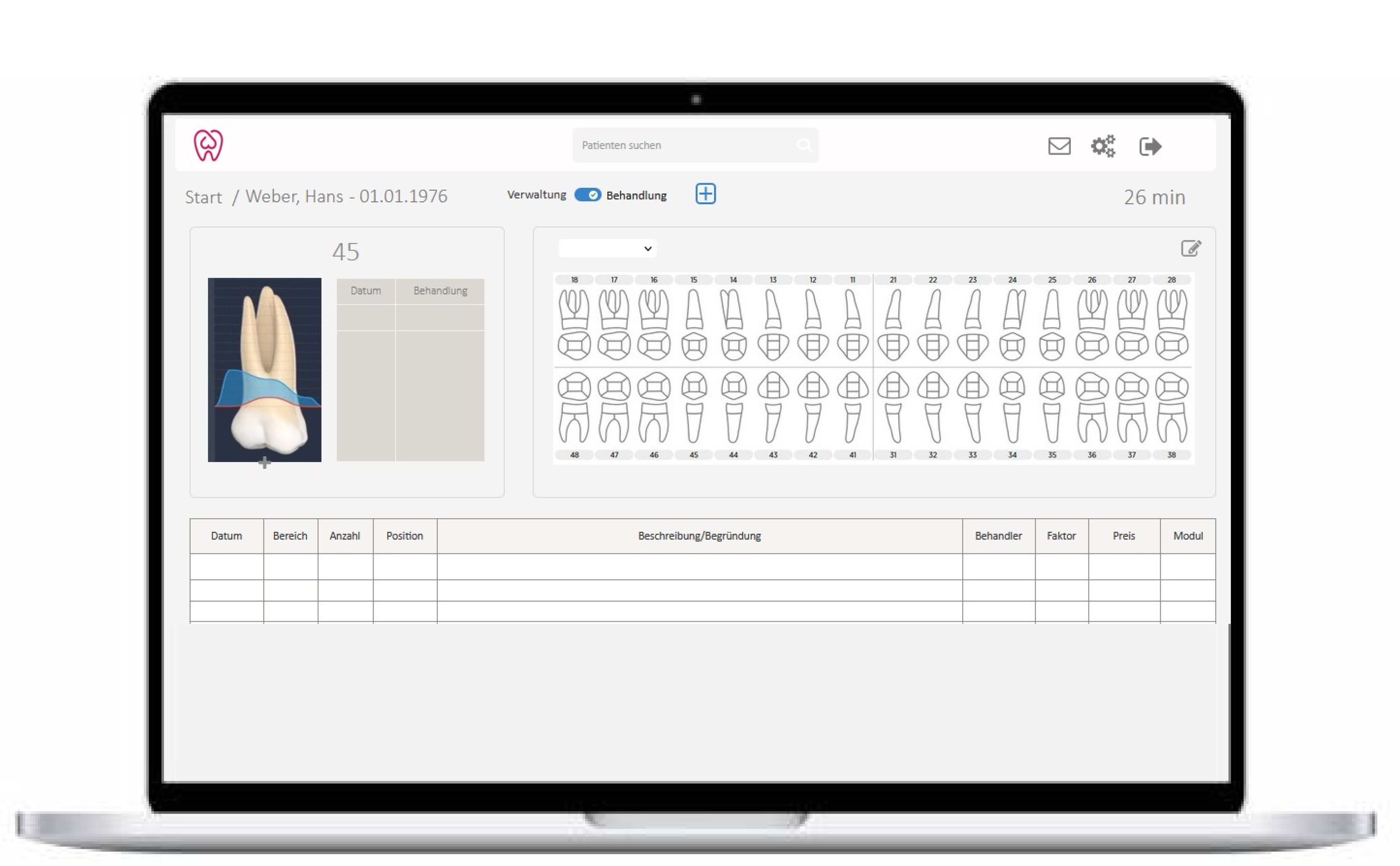
Task: Open the mail envelope icon
Action: (1059, 146)
